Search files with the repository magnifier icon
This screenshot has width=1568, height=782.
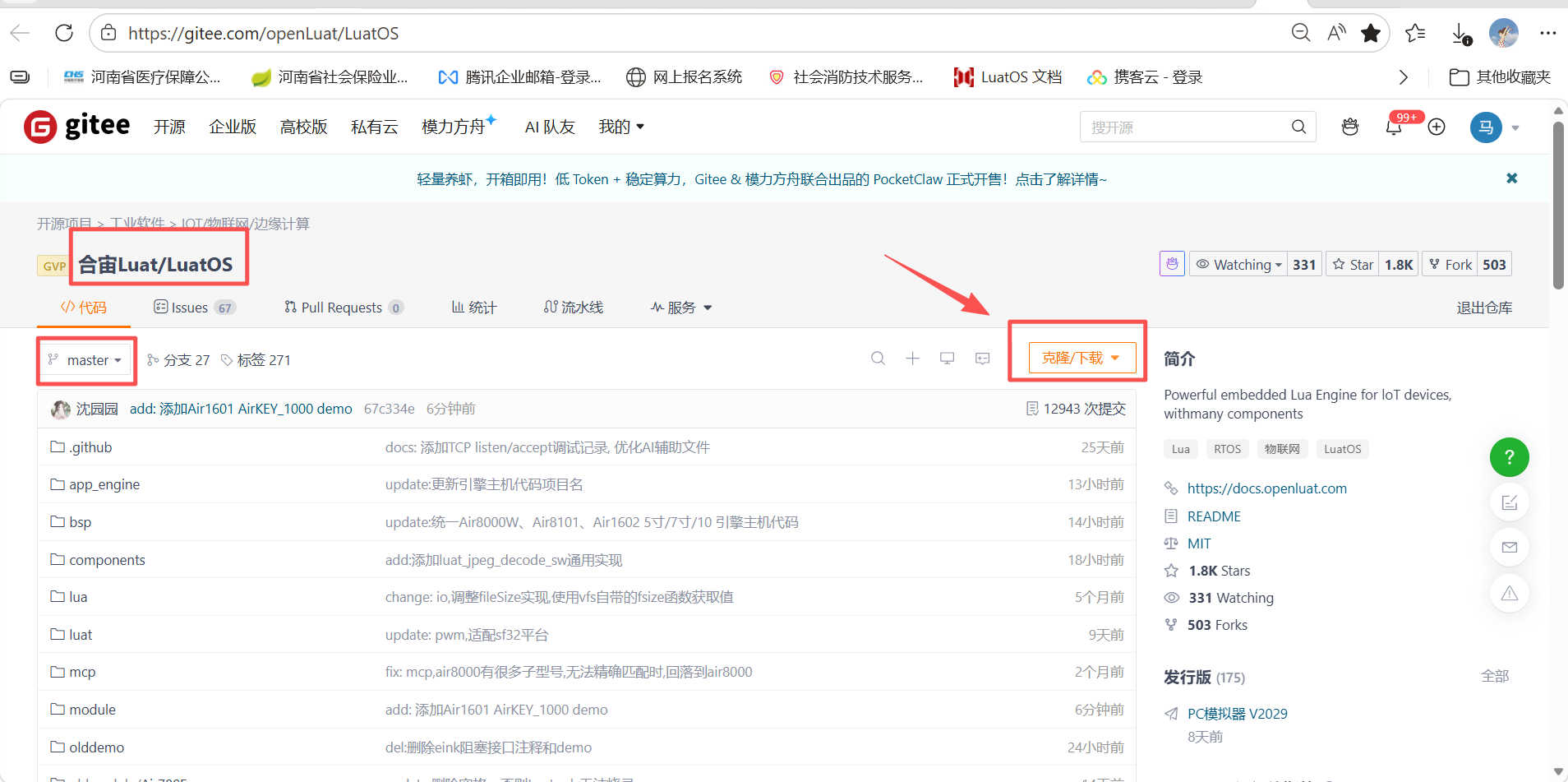coord(878,359)
